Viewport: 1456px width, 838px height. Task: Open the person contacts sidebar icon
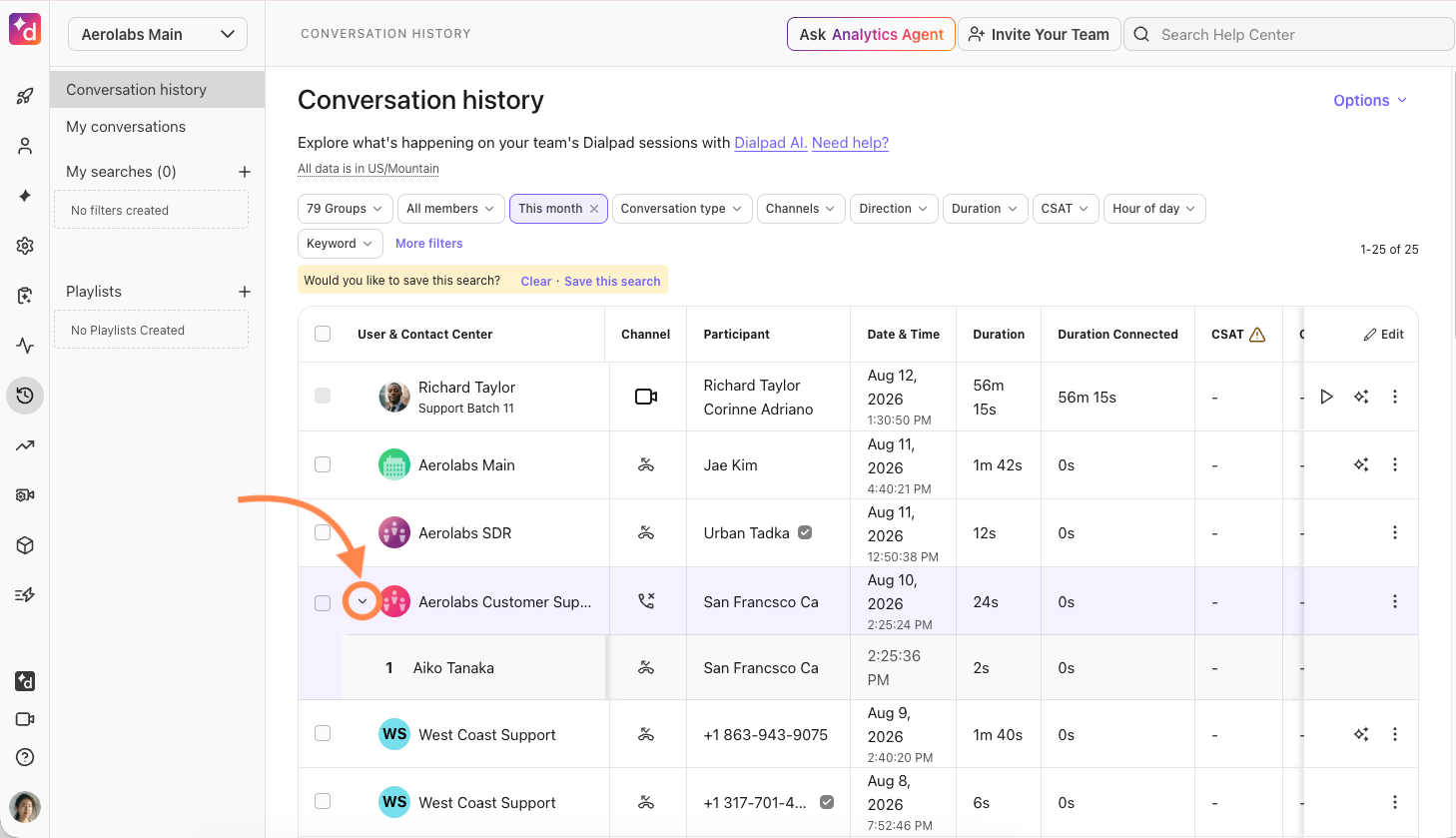click(25, 146)
